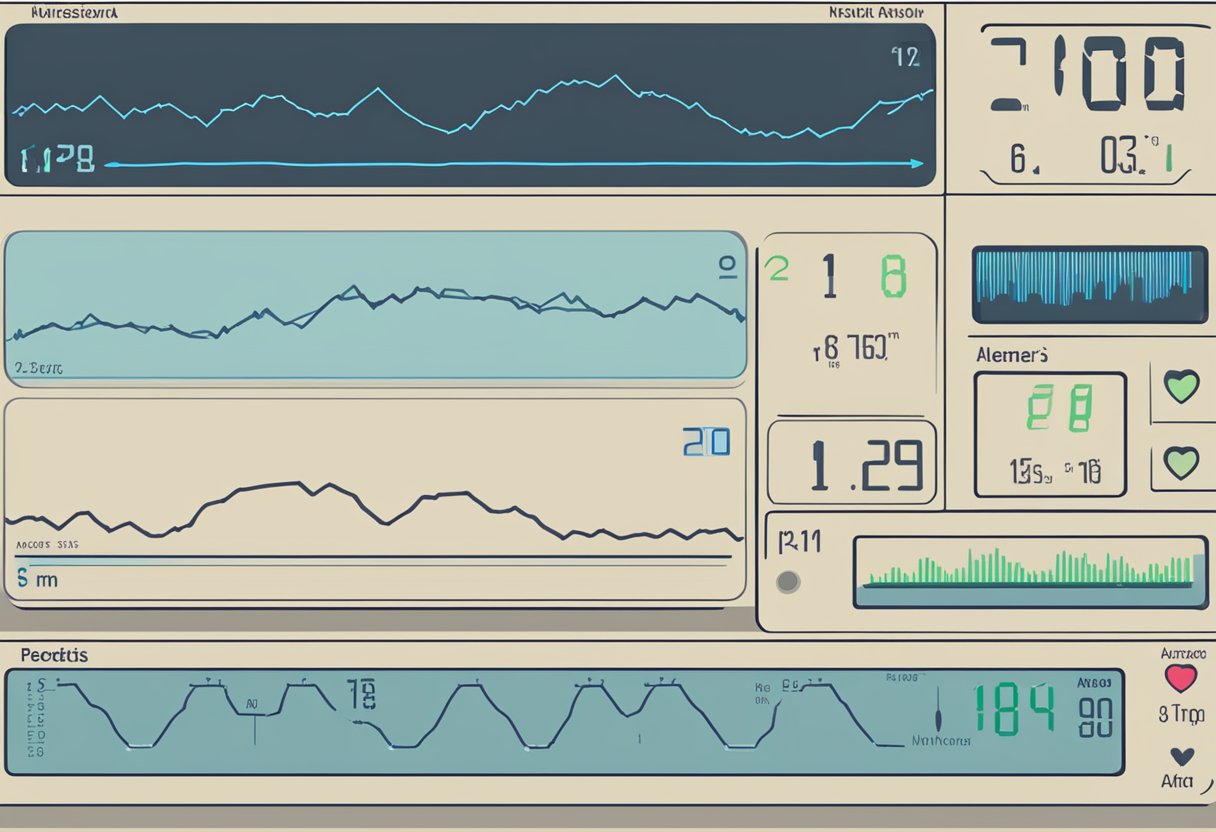Click the upper green heart icon
1216x832 pixels.
click(x=1181, y=386)
